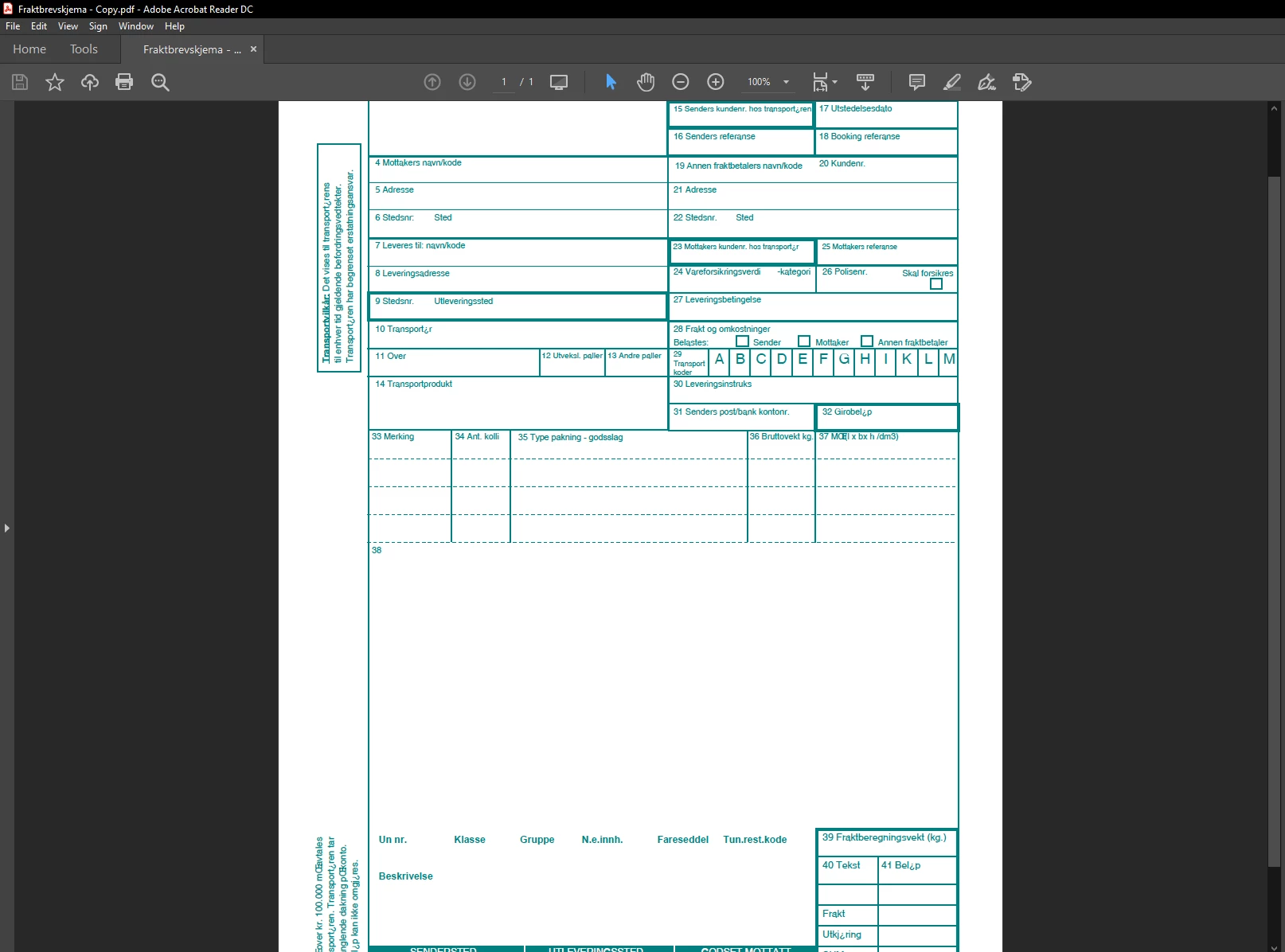Check the Skal forsikres checkbox
The image size is (1285, 952).
(936, 284)
